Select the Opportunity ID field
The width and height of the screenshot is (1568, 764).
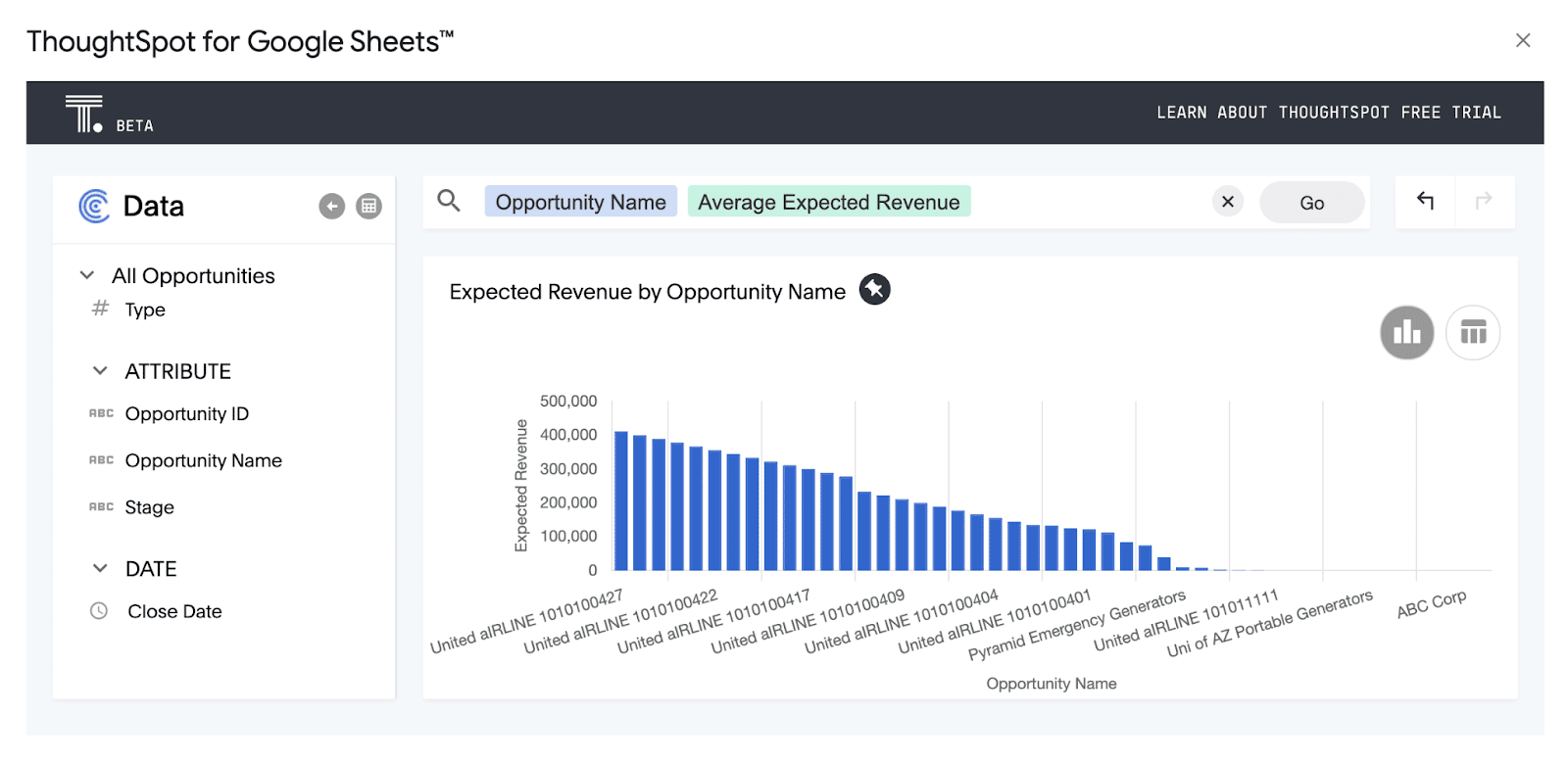pyautogui.click(x=187, y=414)
